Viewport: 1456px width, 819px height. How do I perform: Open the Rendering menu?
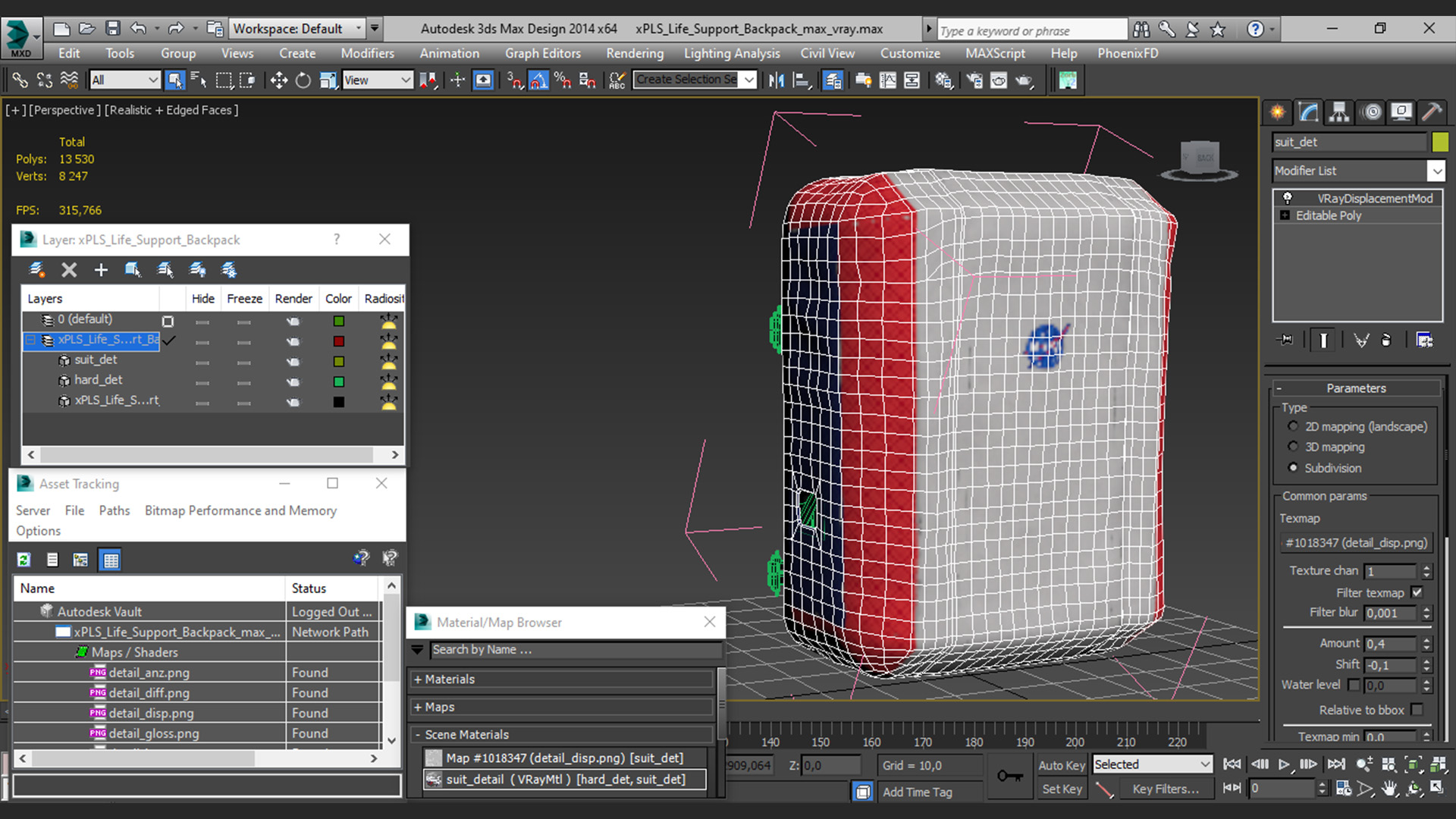(x=635, y=53)
